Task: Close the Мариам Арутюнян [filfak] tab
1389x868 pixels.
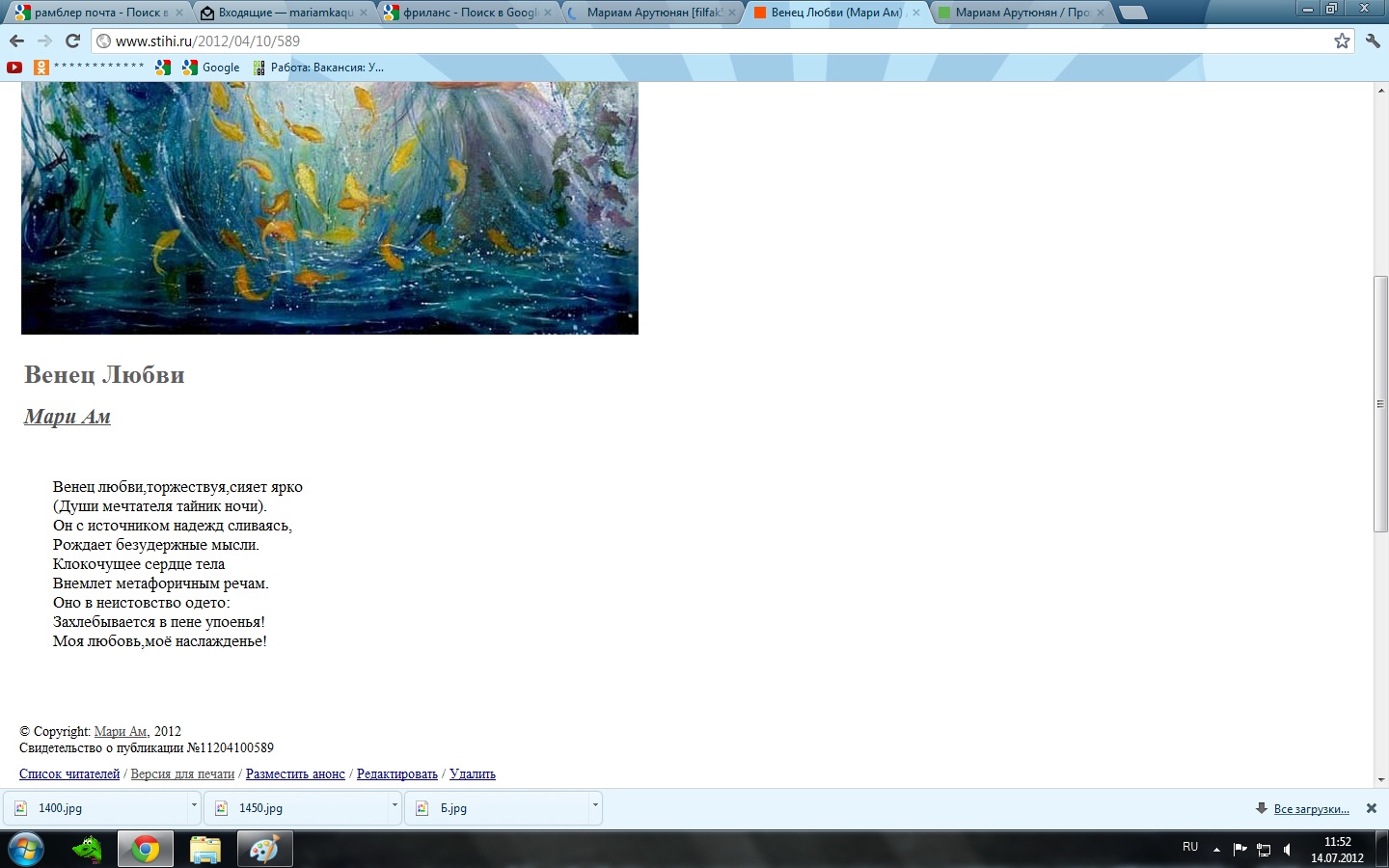Action: 732,13
